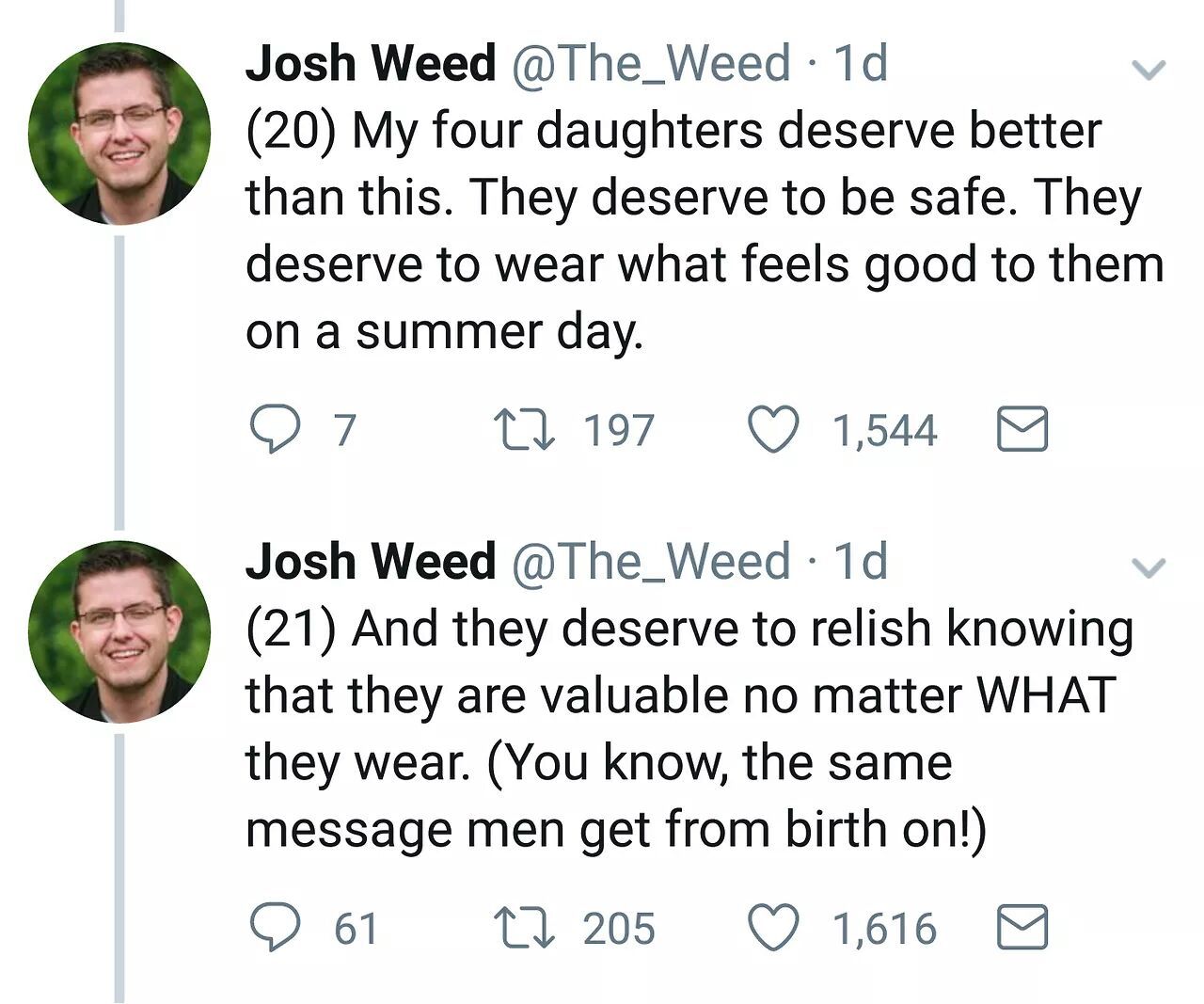
Task: Like tweet (20) with 1,544 likes
Action: (x=773, y=431)
